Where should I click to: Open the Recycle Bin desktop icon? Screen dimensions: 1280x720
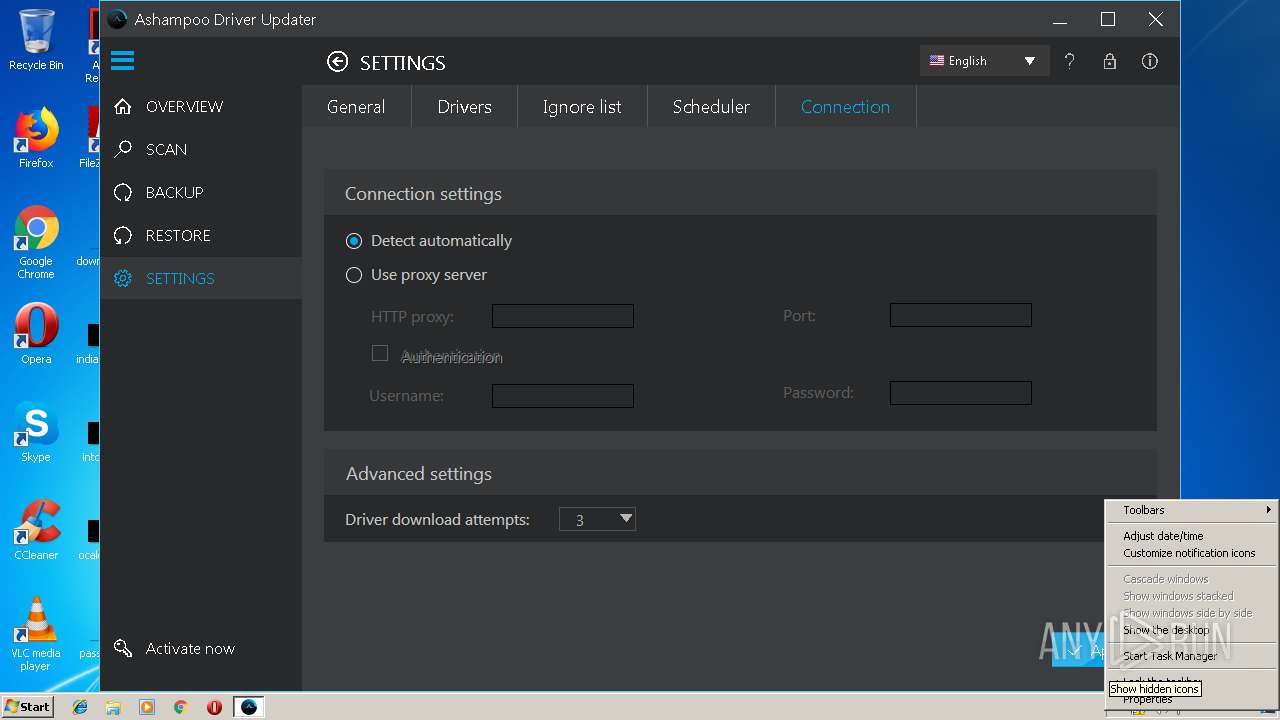pyautogui.click(x=36, y=40)
